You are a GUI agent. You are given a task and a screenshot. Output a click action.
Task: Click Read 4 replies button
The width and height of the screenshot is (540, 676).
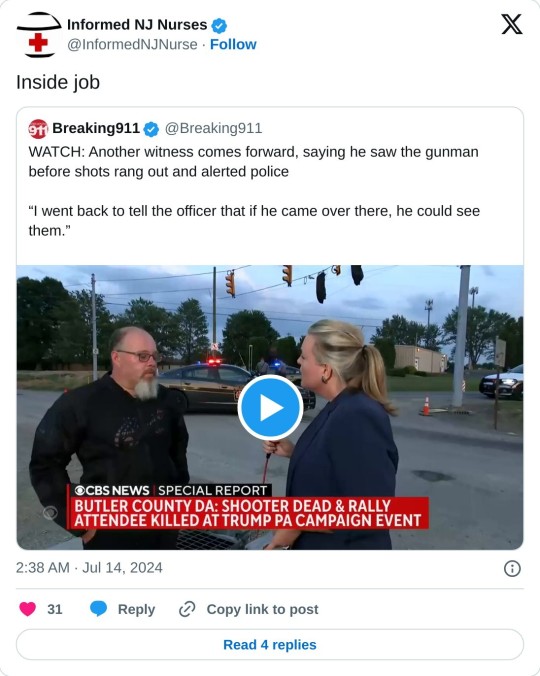click(270, 644)
